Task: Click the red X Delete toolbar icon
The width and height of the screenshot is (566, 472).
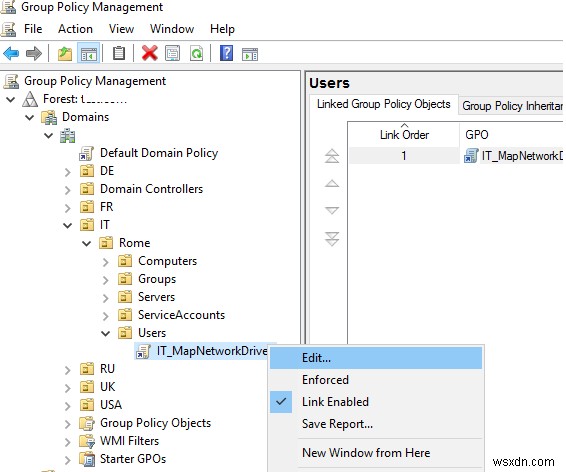Action: [149, 54]
